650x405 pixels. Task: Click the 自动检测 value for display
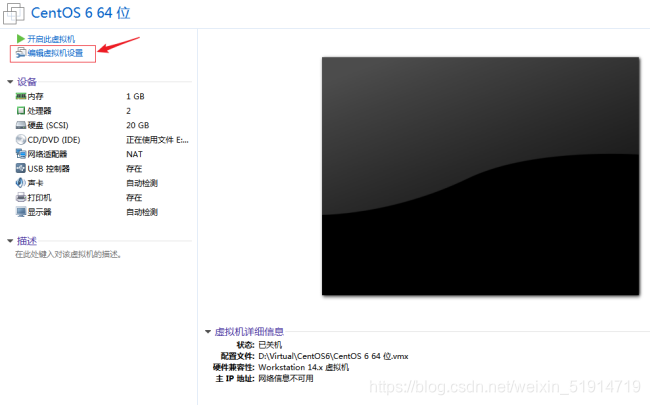[x=142, y=212]
